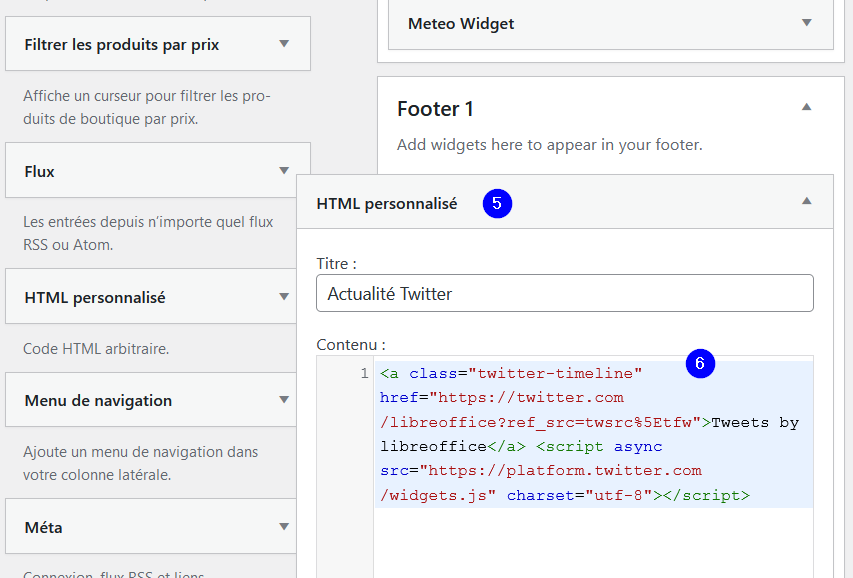Click the HTML personnalisé title in available widgets

(95, 298)
